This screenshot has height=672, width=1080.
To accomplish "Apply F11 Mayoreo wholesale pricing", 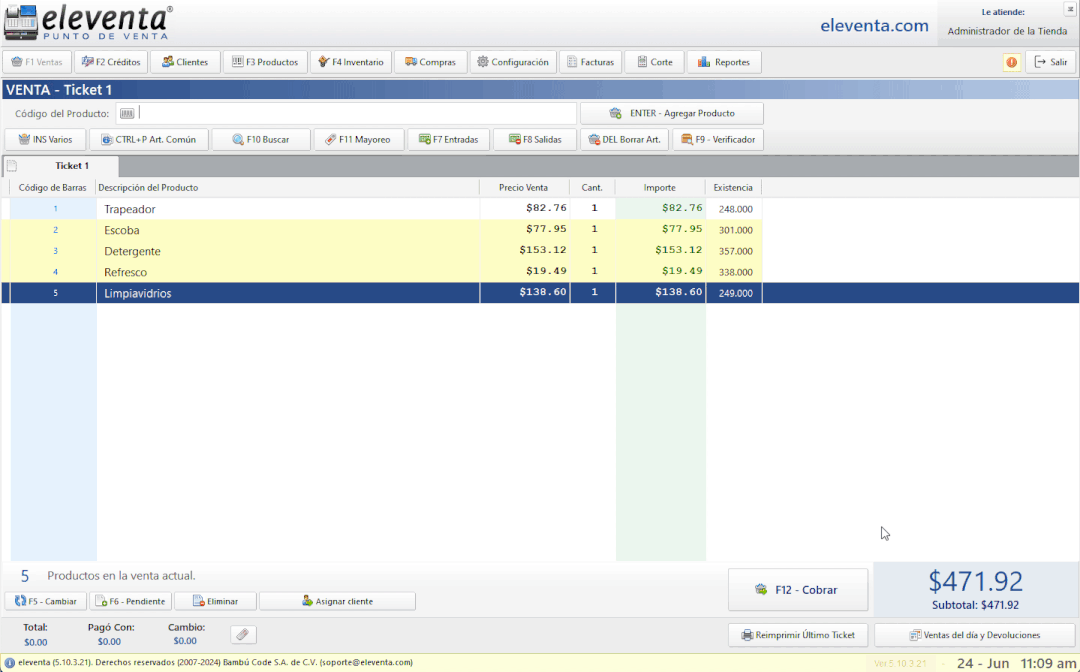I will pyautogui.click(x=357, y=140).
